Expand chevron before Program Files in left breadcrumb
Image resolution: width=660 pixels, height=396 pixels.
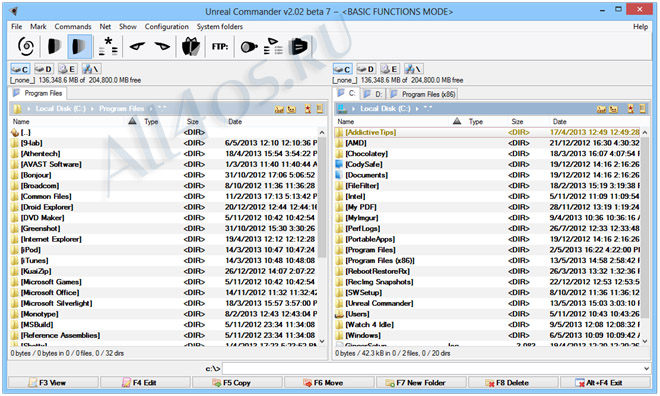92,109
